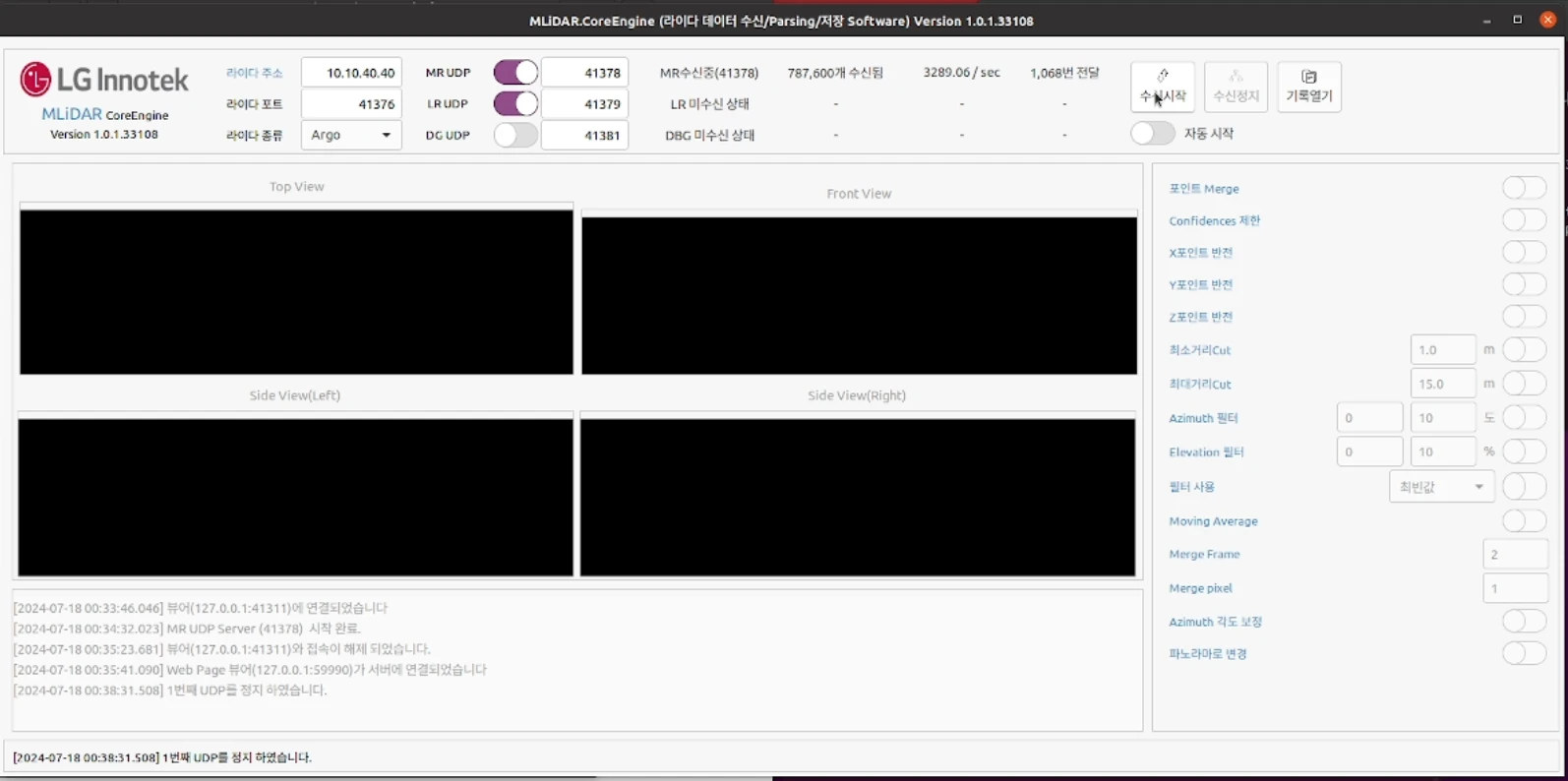The height and width of the screenshot is (781, 1568).
Task: Turn on the Azimuth 필터 switch
Action: (1524, 418)
